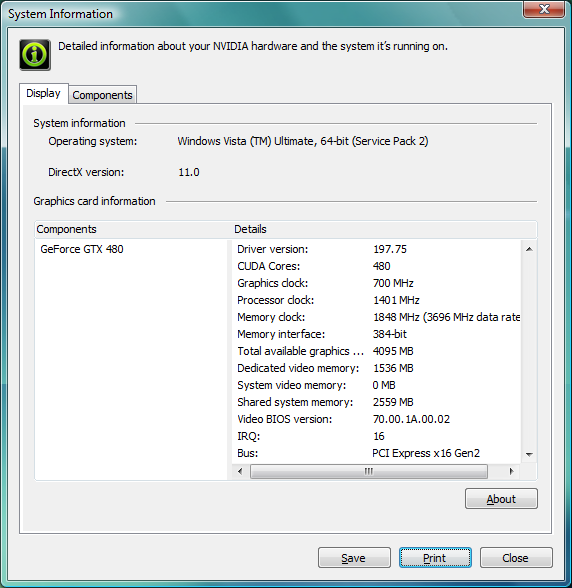
Task: Select the Display tab
Action: (x=44, y=93)
